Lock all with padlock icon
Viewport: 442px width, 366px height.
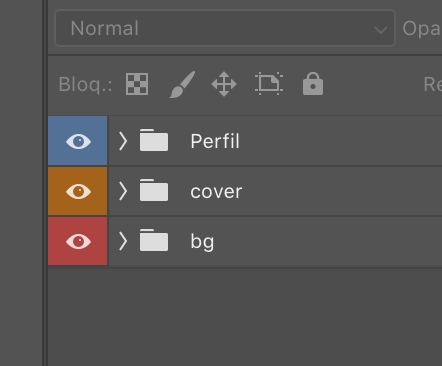(313, 84)
